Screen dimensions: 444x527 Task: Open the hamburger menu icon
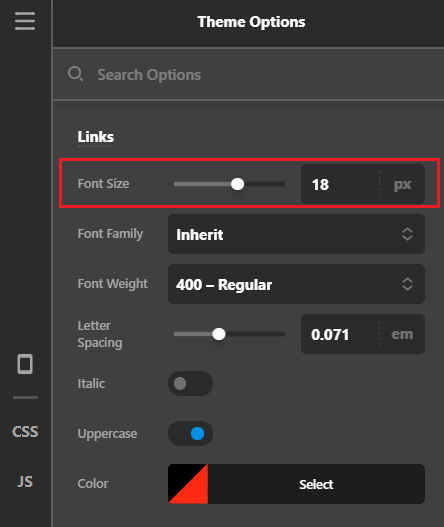(x=25, y=21)
